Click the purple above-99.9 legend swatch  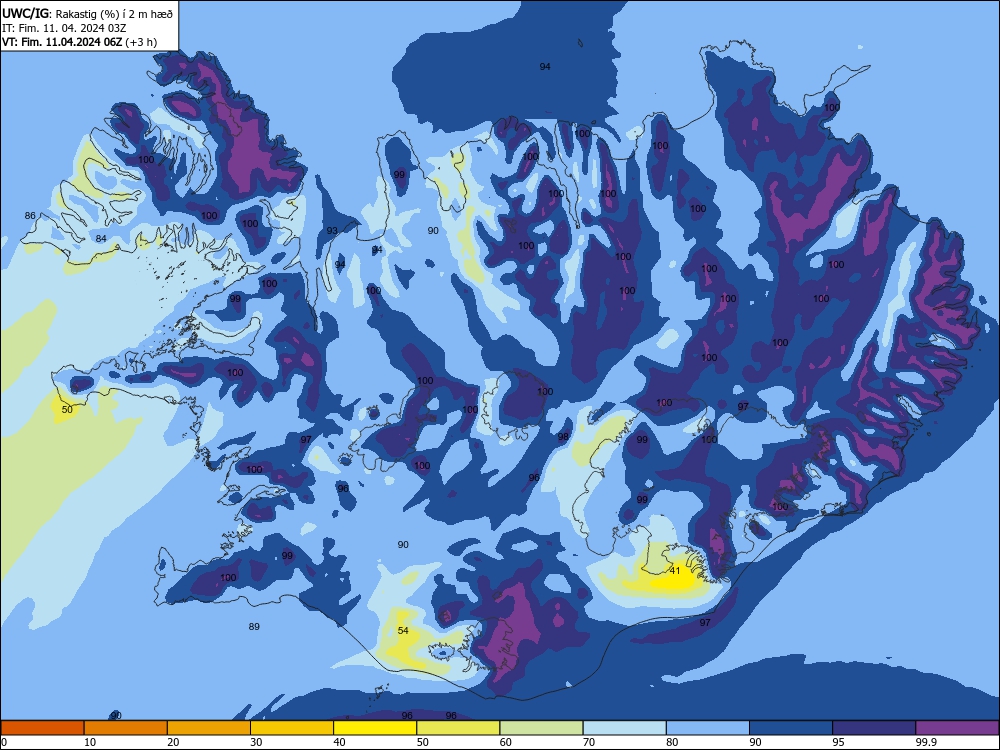tap(957, 728)
